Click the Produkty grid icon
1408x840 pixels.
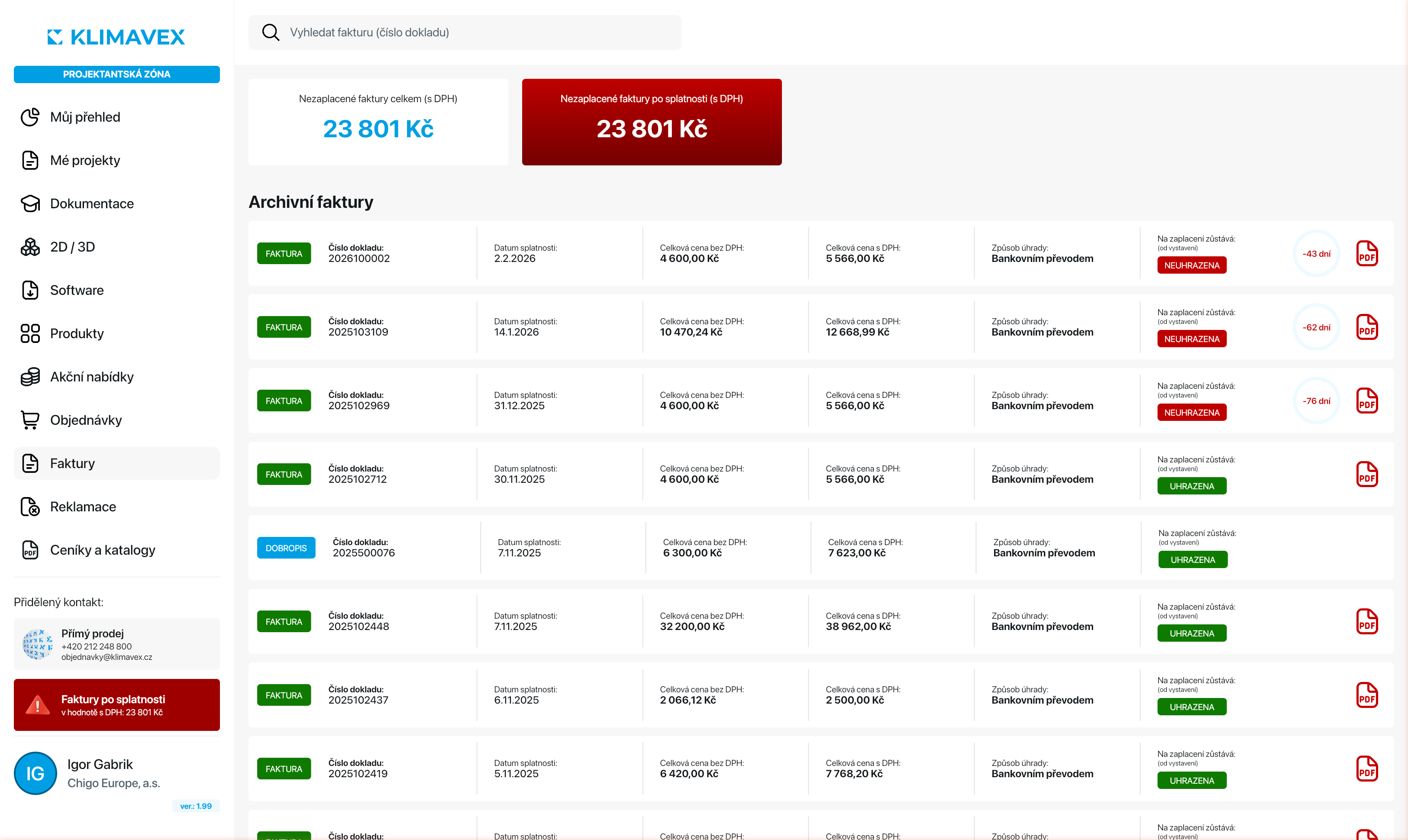(30, 333)
